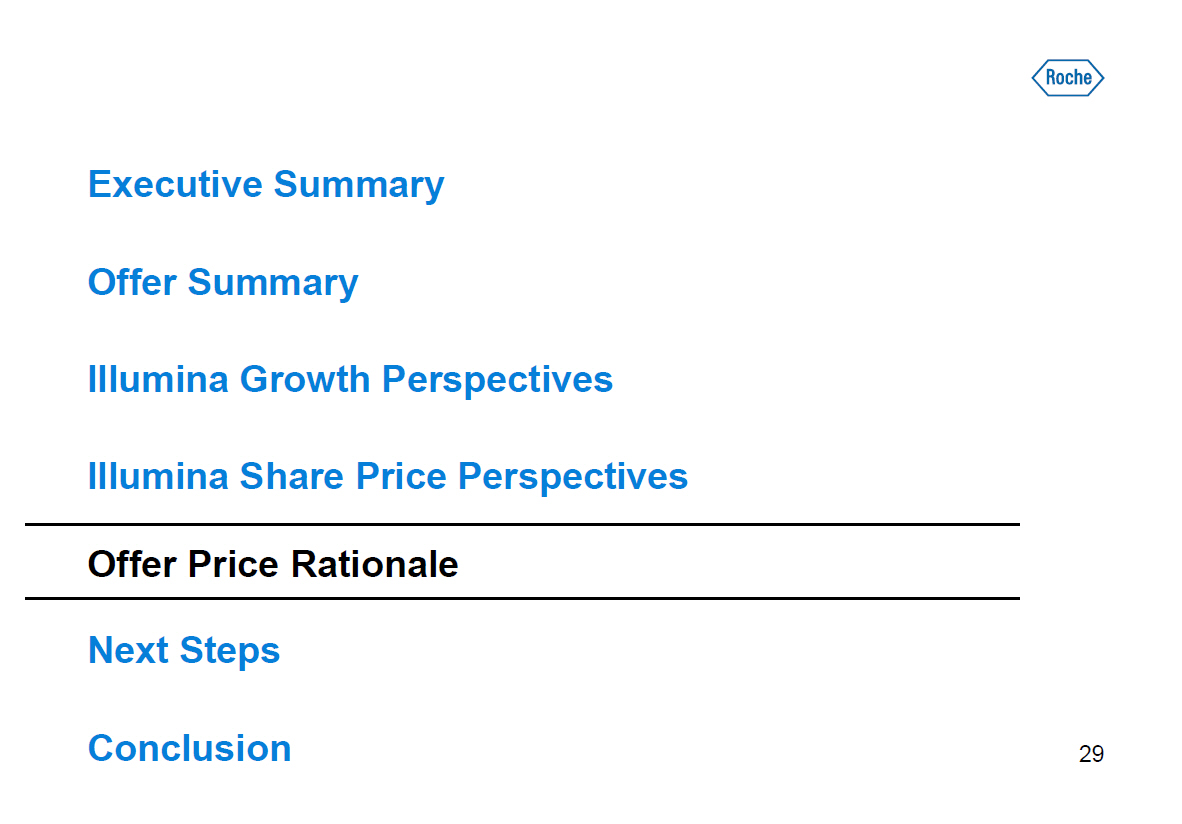1182x824 pixels.
Task: Go to the Offer Summary section
Action: 223,282
